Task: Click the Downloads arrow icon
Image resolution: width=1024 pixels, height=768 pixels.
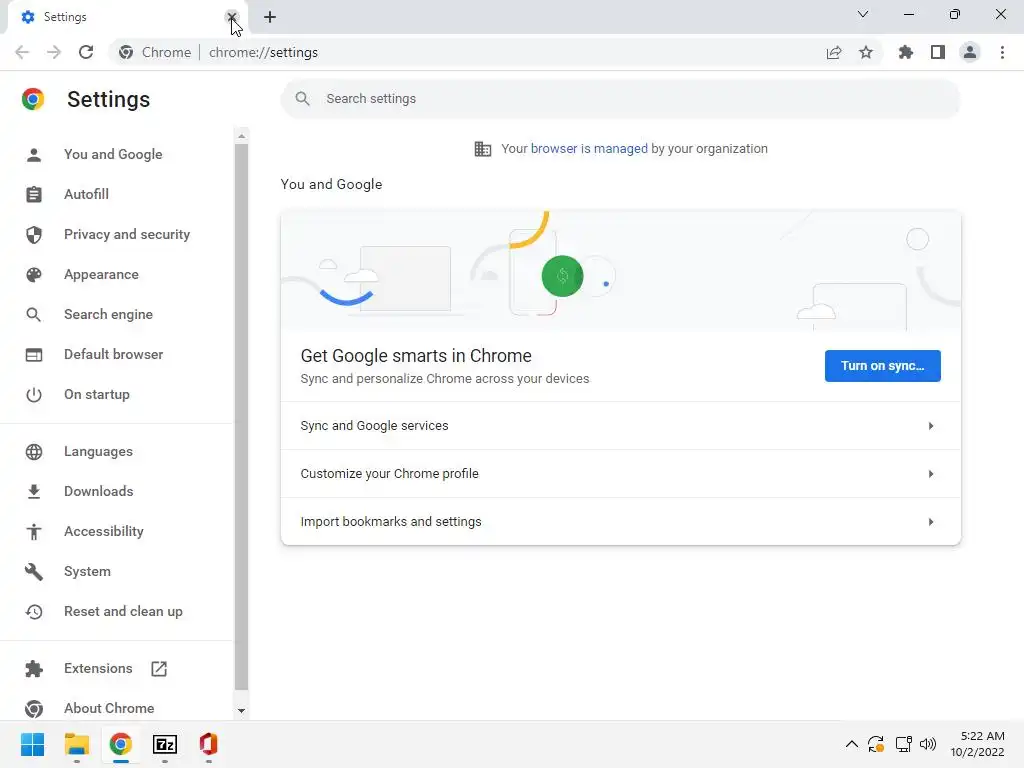Action: pos(34,492)
